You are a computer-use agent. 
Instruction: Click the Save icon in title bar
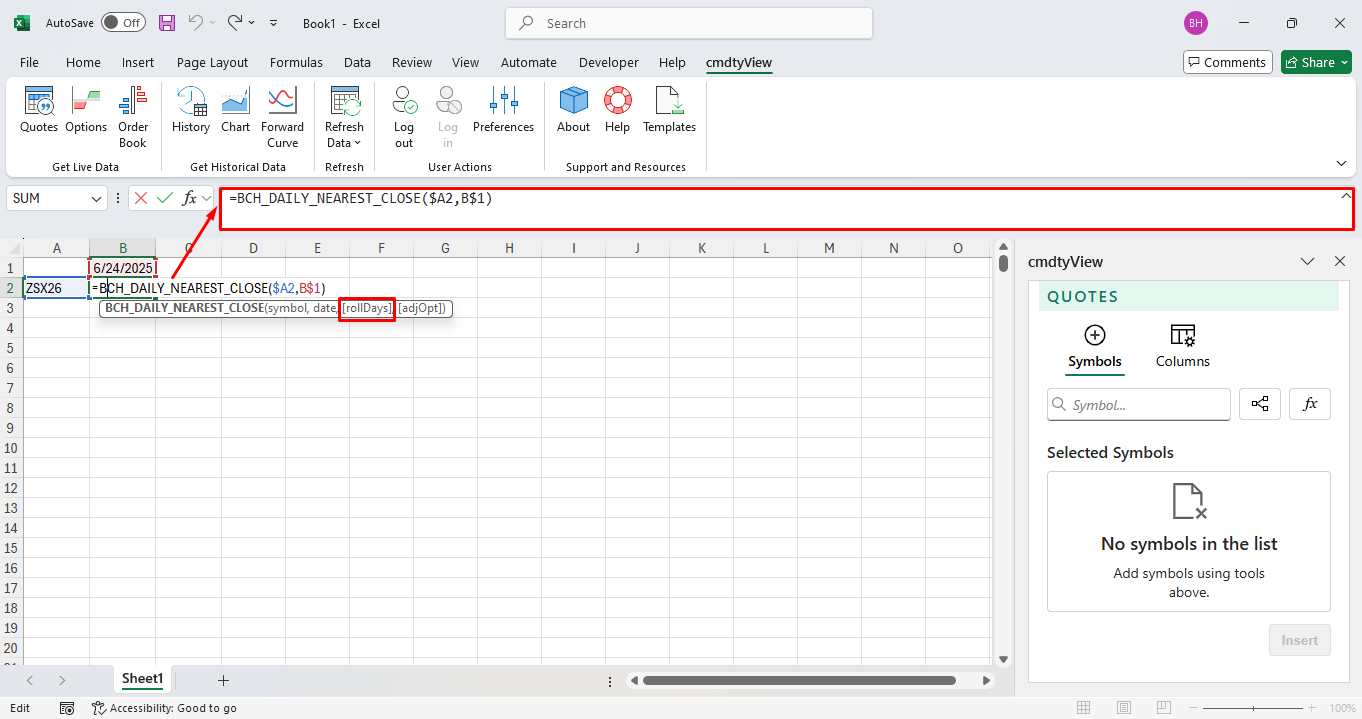(x=167, y=23)
